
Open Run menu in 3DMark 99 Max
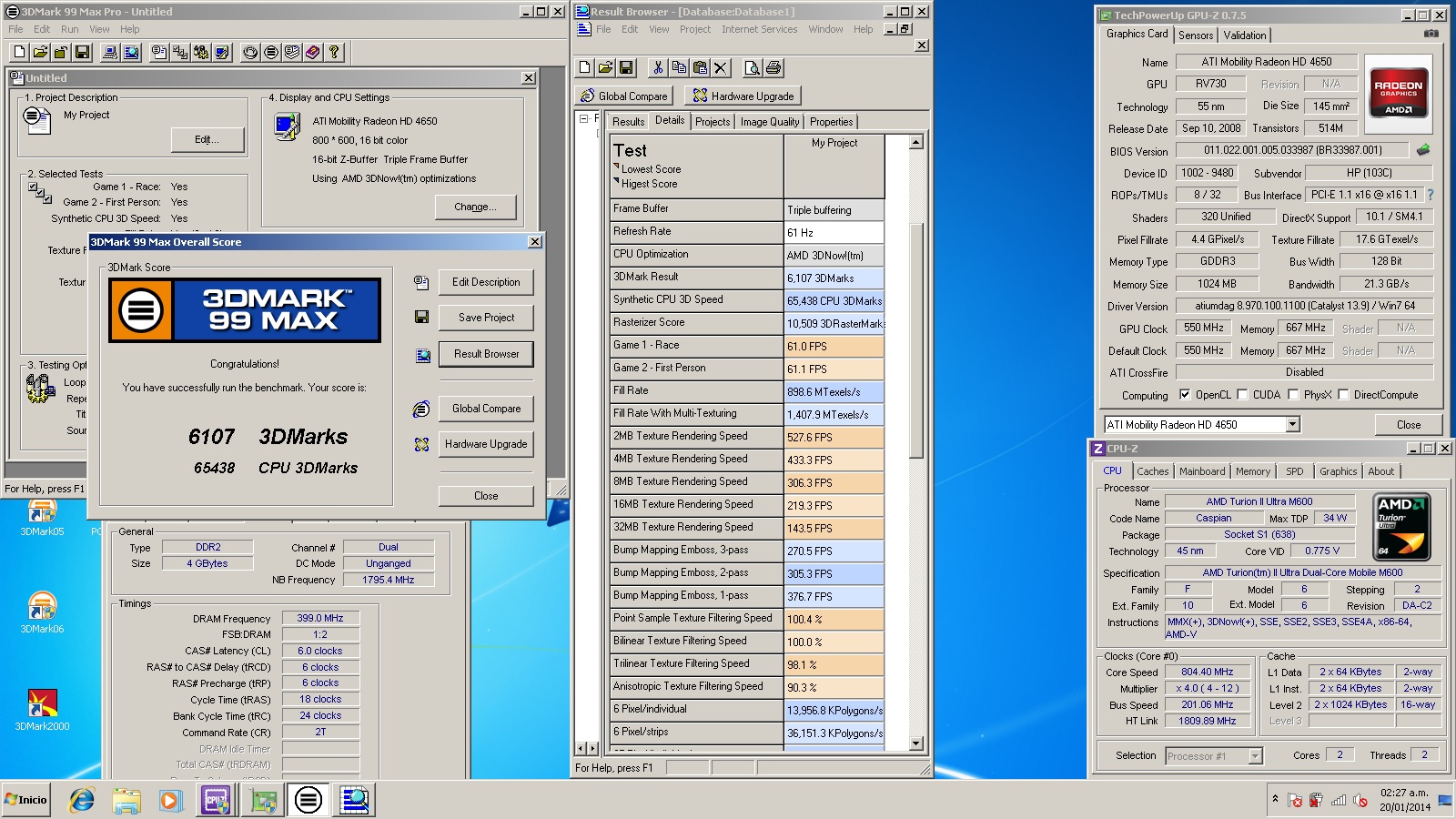(70, 29)
